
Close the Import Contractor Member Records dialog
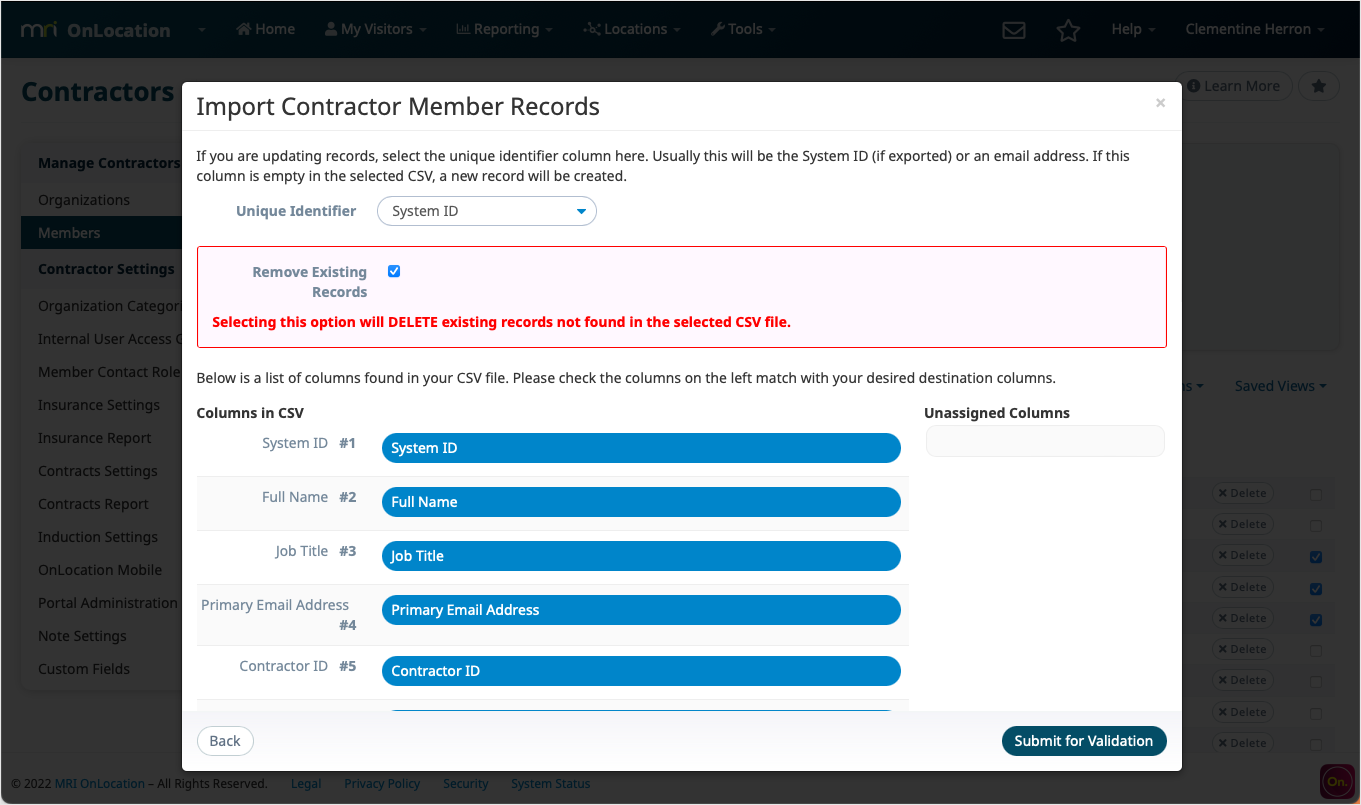point(1160,103)
